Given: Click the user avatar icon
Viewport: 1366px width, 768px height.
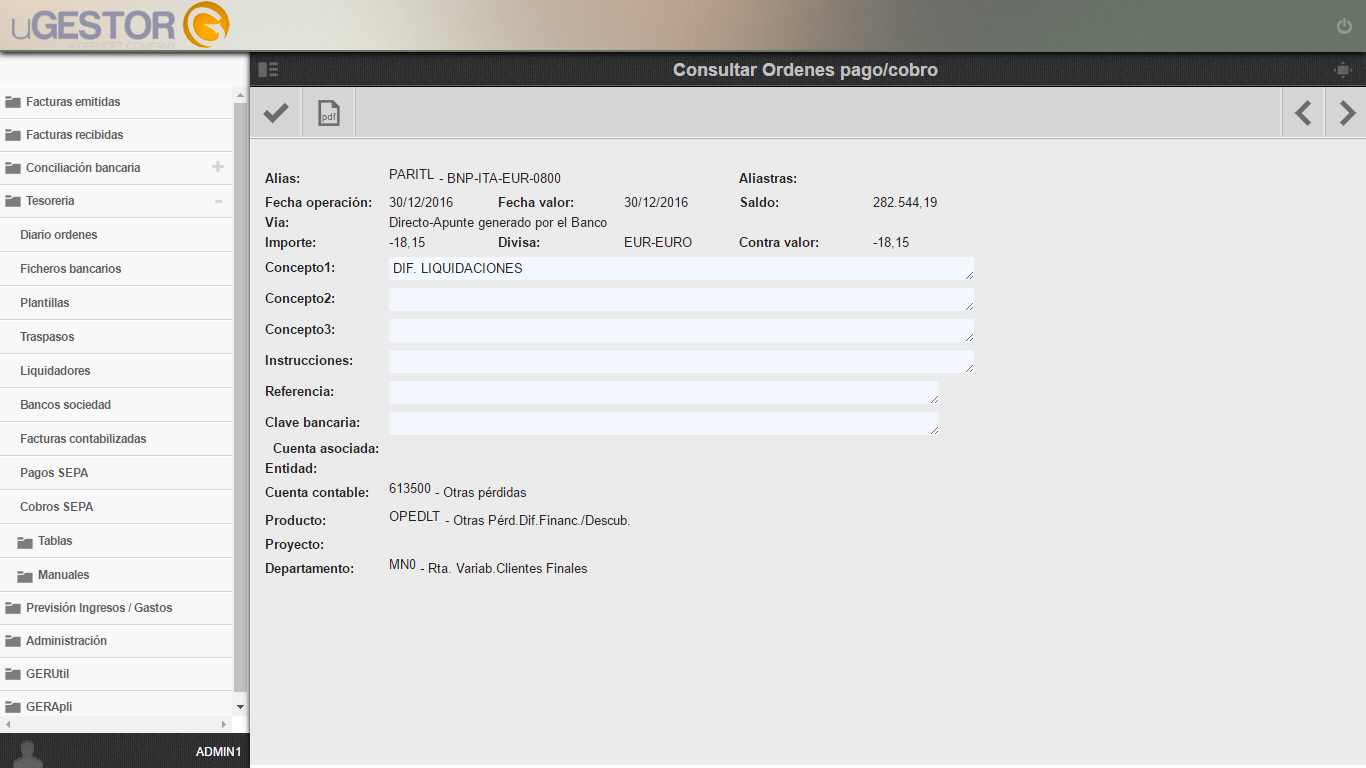Looking at the screenshot, I should click(30, 752).
